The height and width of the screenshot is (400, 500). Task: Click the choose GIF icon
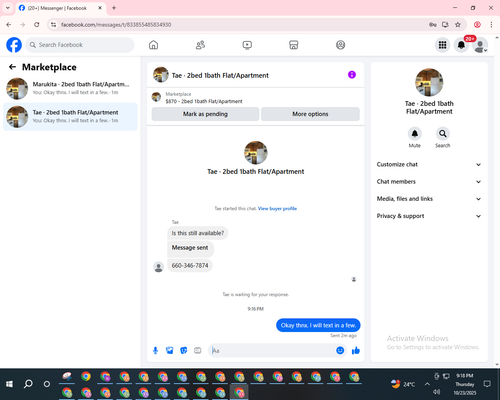(x=198, y=350)
